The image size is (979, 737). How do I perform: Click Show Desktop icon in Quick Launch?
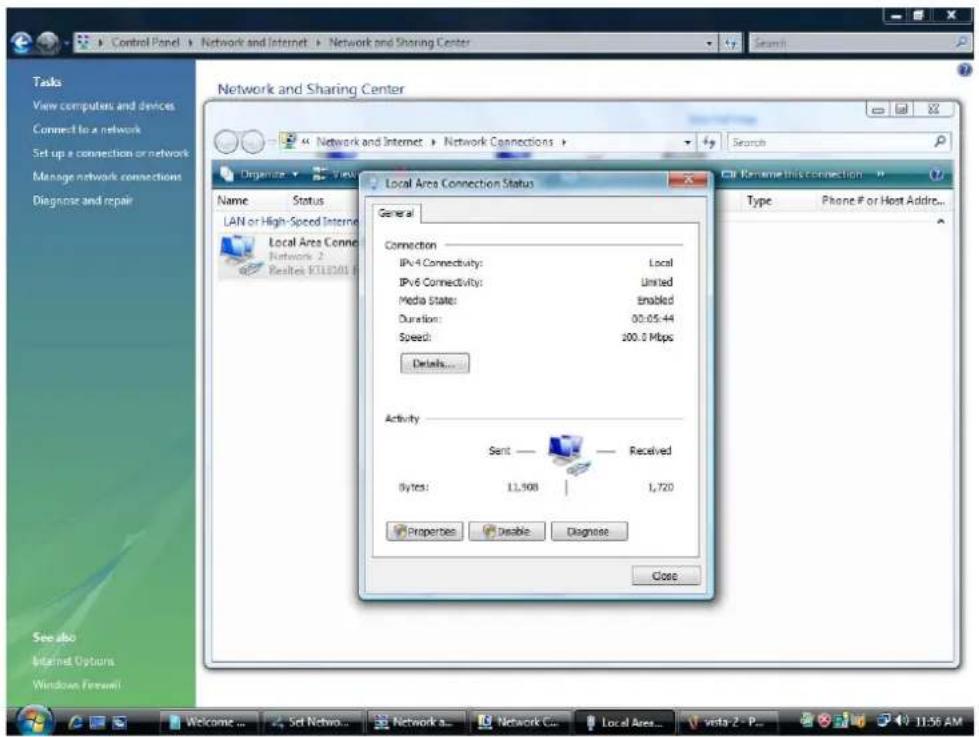pos(97,722)
